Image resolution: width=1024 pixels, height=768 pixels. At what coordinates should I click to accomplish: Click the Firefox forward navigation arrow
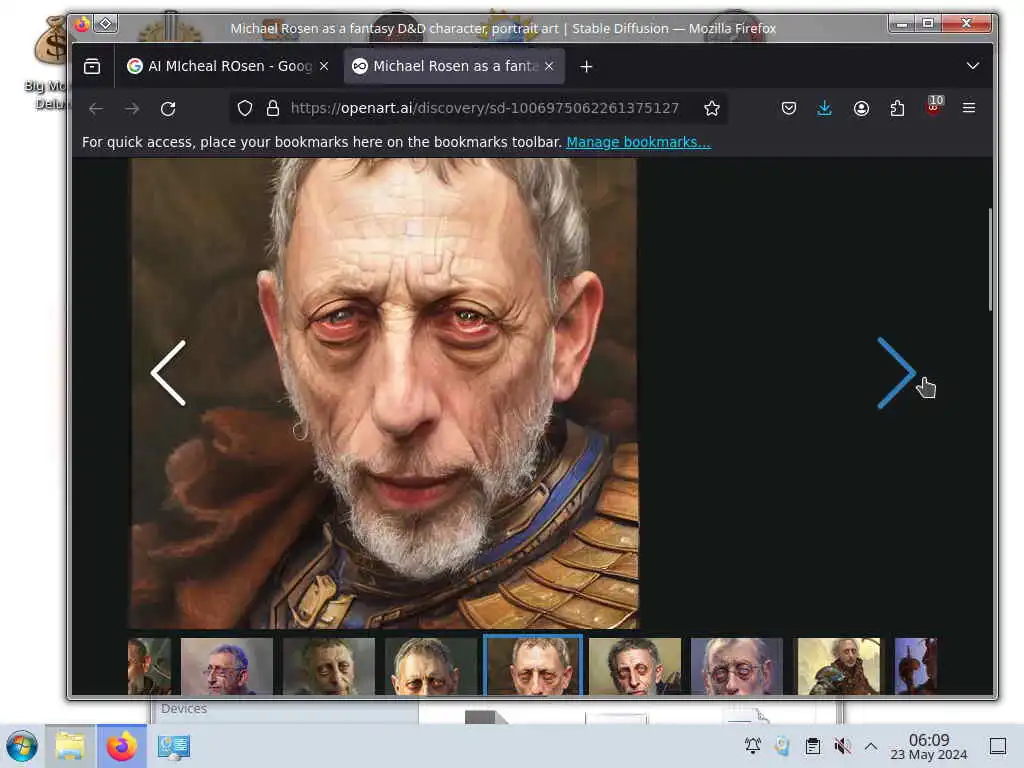132,109
